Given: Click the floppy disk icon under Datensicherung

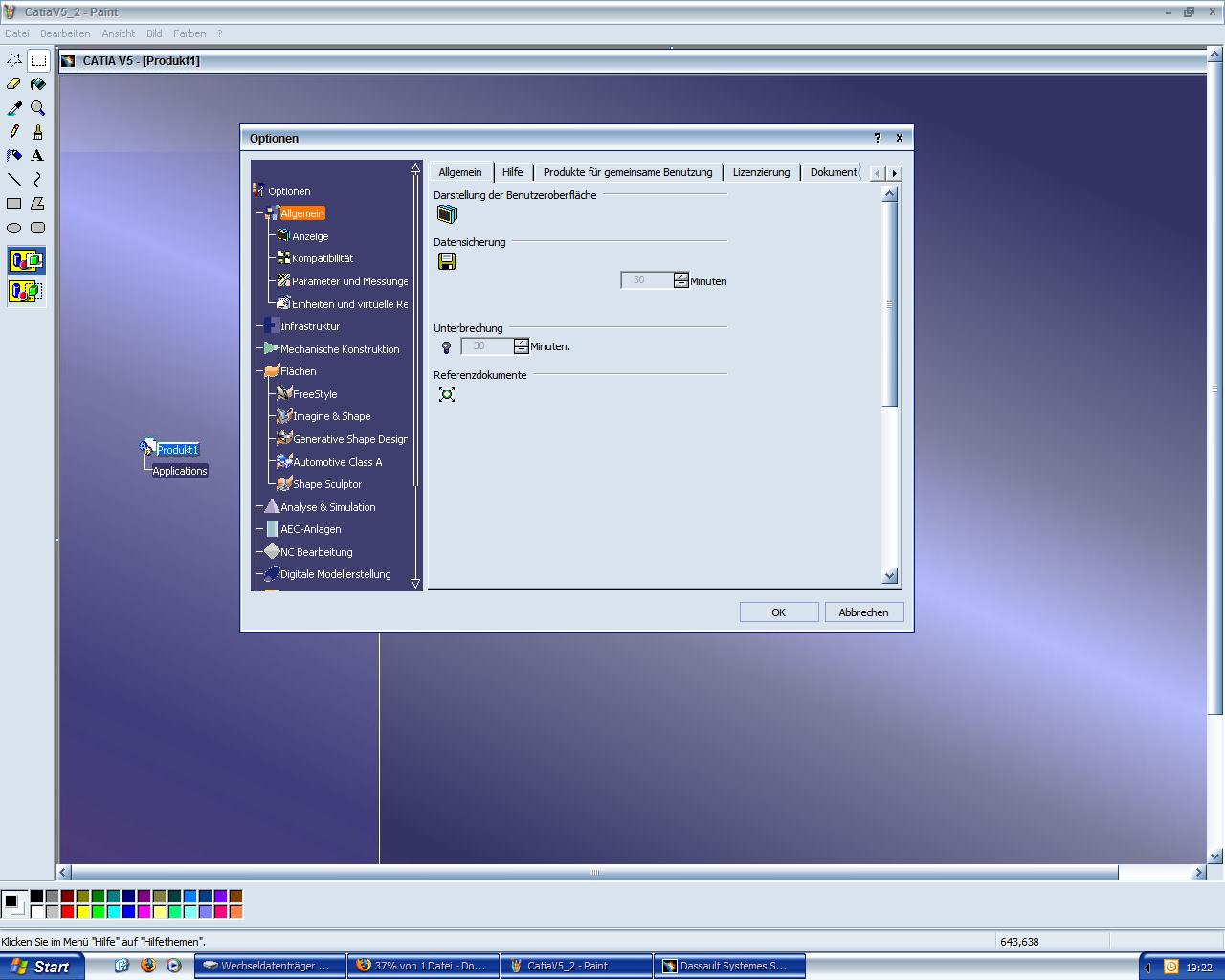Looking at the screenshot, I should tap(447, 261).
